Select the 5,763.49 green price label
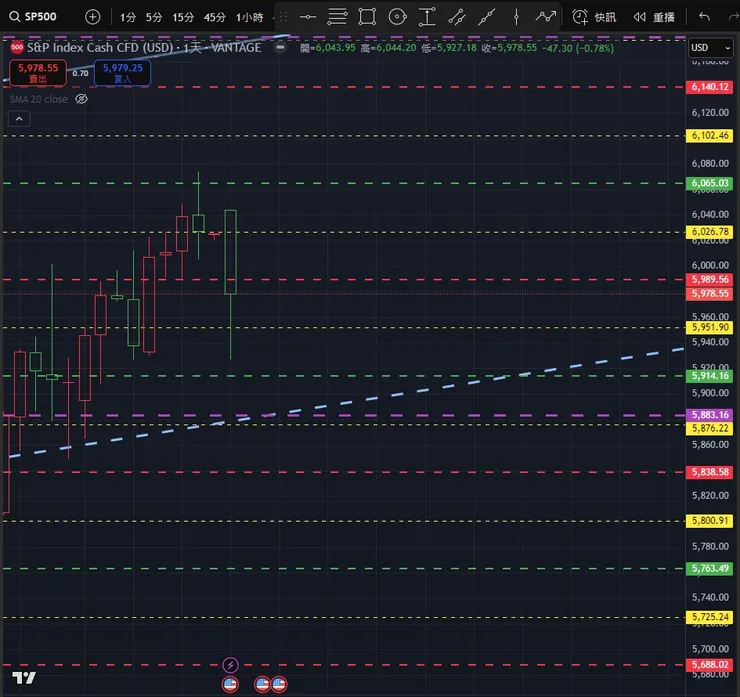This screenshot has width=740, height=697. point(709,568)
